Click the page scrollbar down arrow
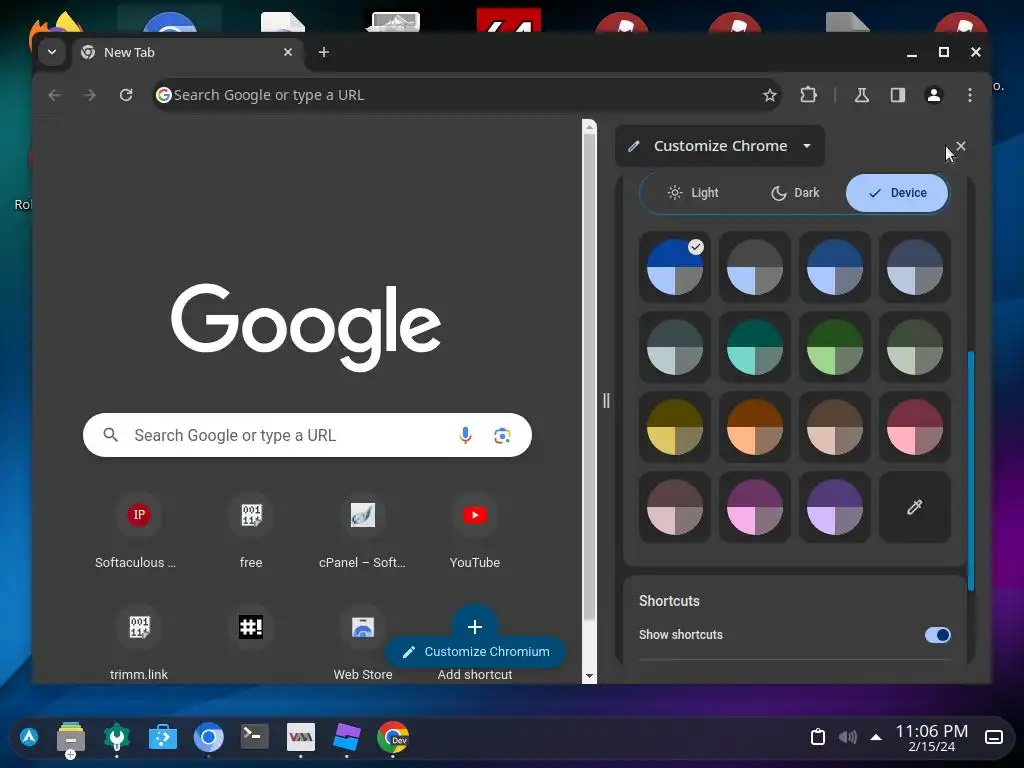This screenshot has height=768, width=1024. (x=589, y=677)
